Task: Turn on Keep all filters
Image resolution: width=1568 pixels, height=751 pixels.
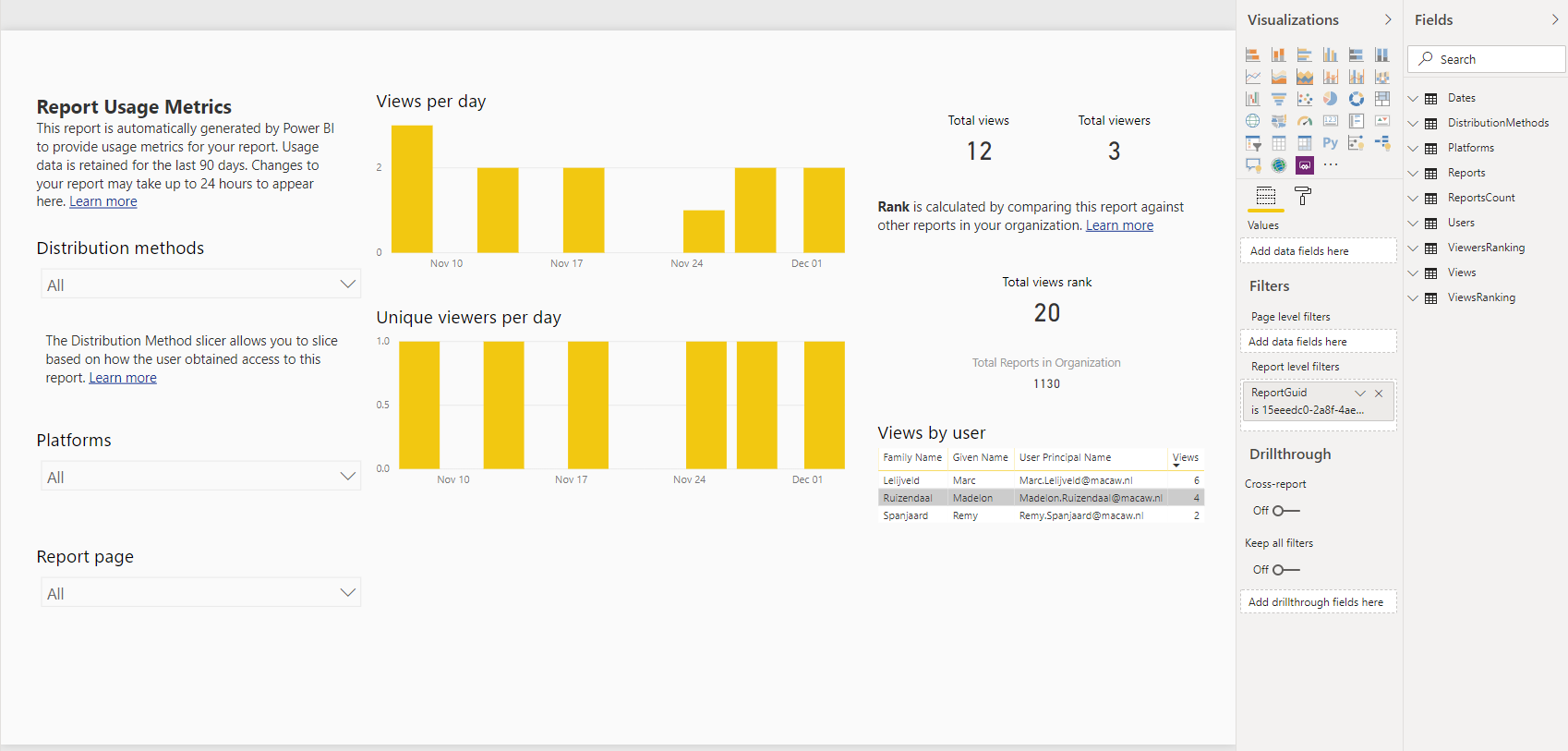Action: (x=1285, y=570)
